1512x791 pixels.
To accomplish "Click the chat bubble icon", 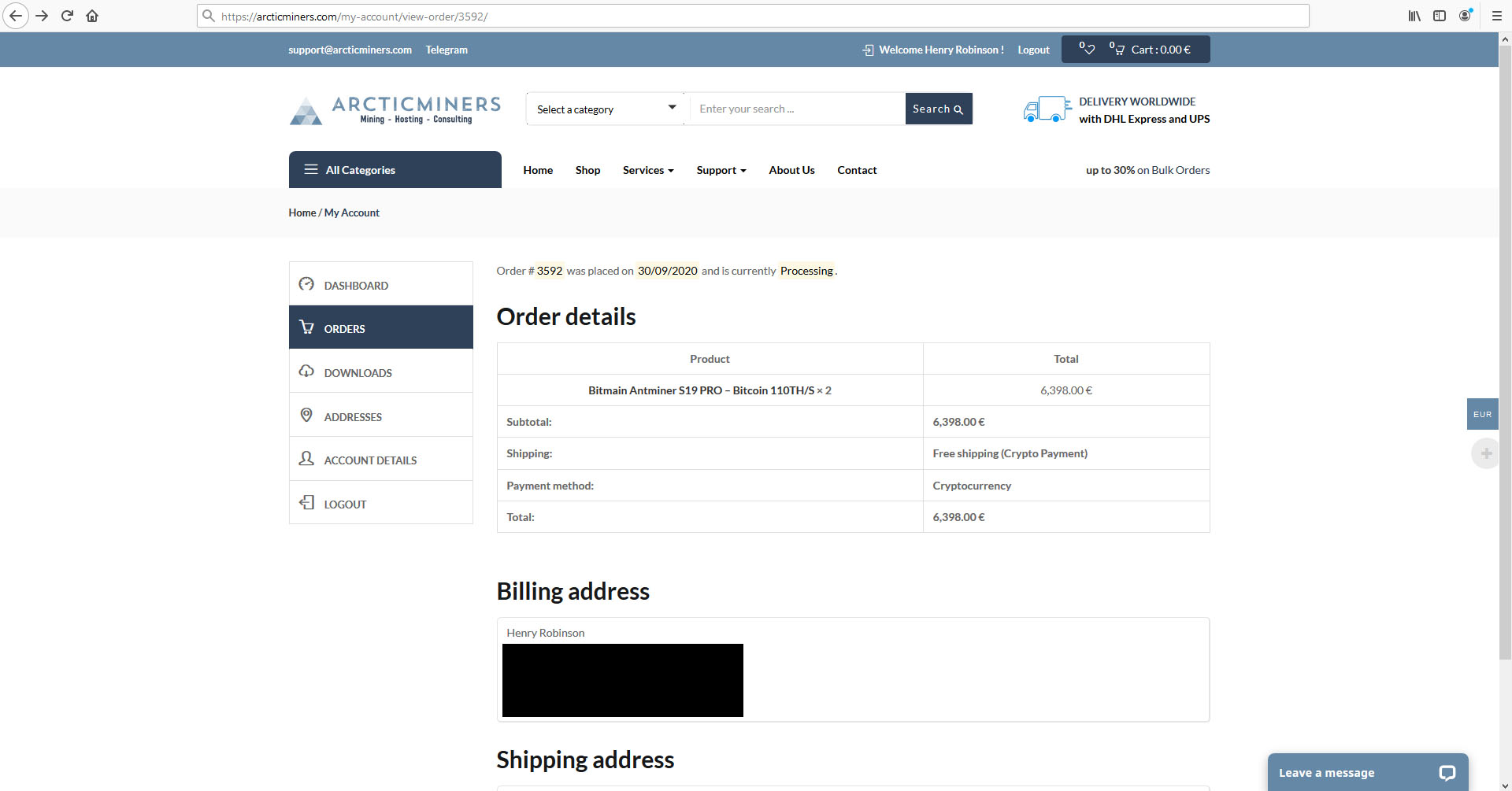I will [1447, 773].
